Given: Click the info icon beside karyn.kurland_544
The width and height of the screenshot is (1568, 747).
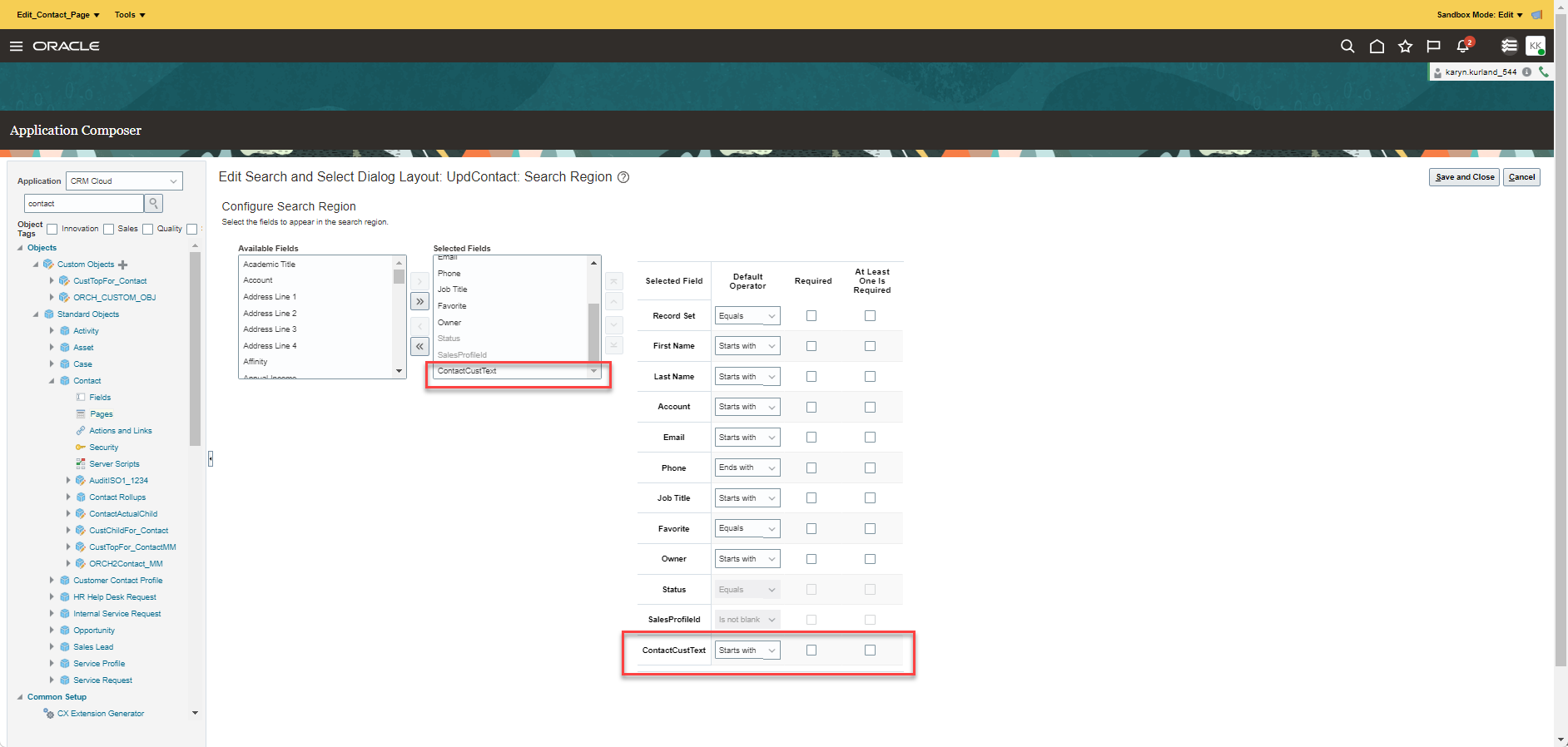Looking at the screenshot, I should coord(1526,72).
